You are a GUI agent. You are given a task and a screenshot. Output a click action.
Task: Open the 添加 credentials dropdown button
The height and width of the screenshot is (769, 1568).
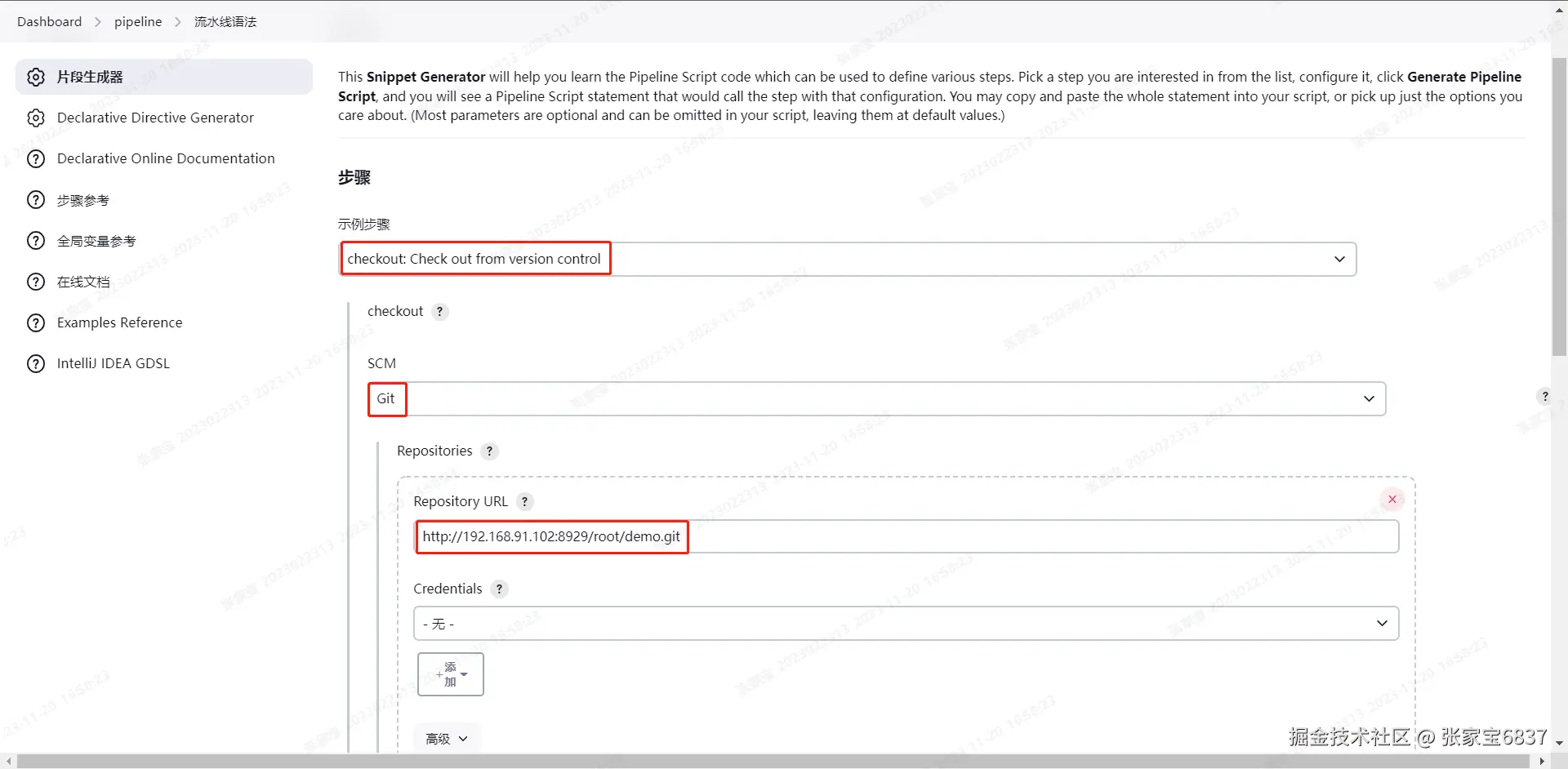coord(451,674)
